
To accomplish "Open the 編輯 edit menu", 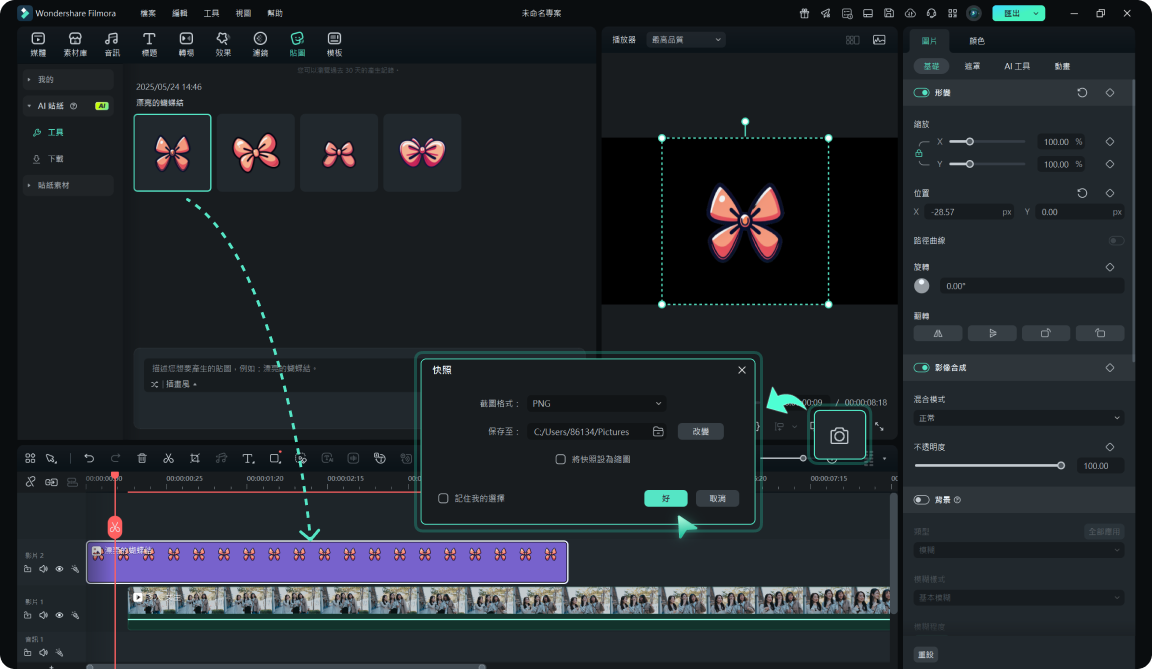I will point(179,13).
